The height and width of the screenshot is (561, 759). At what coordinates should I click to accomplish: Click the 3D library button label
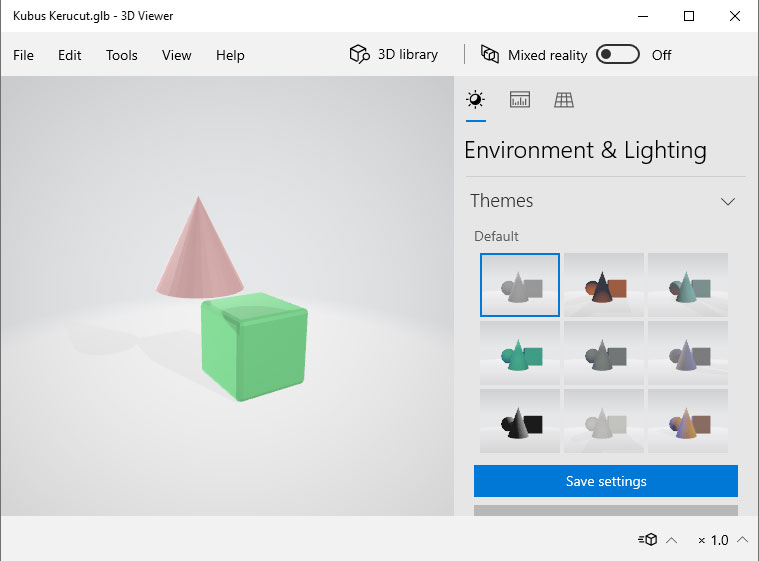click(x=408, y=54)
